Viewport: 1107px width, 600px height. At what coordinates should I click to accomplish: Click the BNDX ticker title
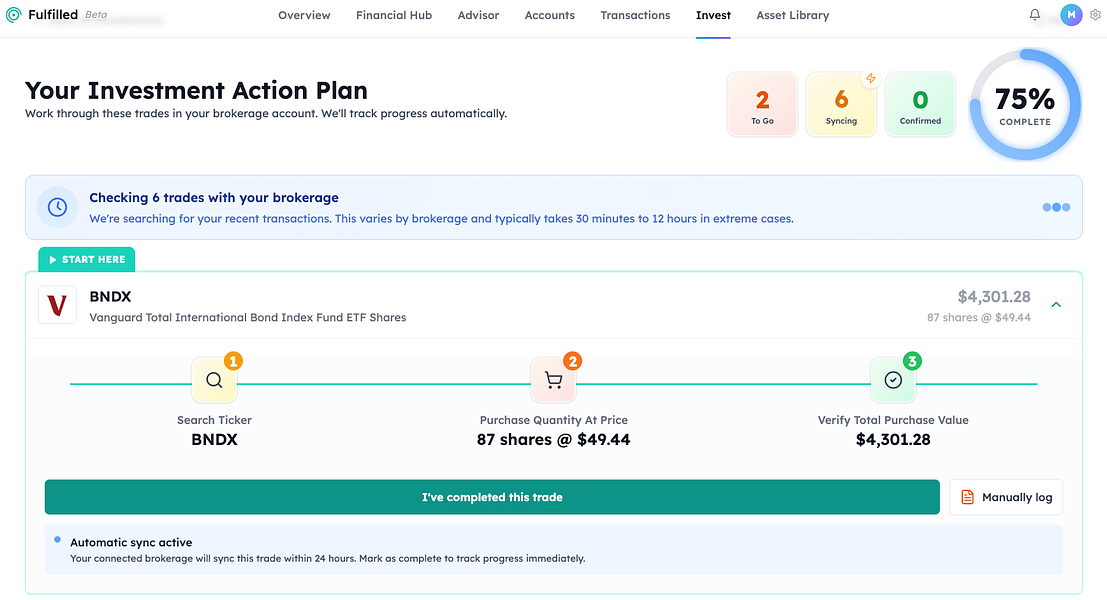[x=110, y=296]
